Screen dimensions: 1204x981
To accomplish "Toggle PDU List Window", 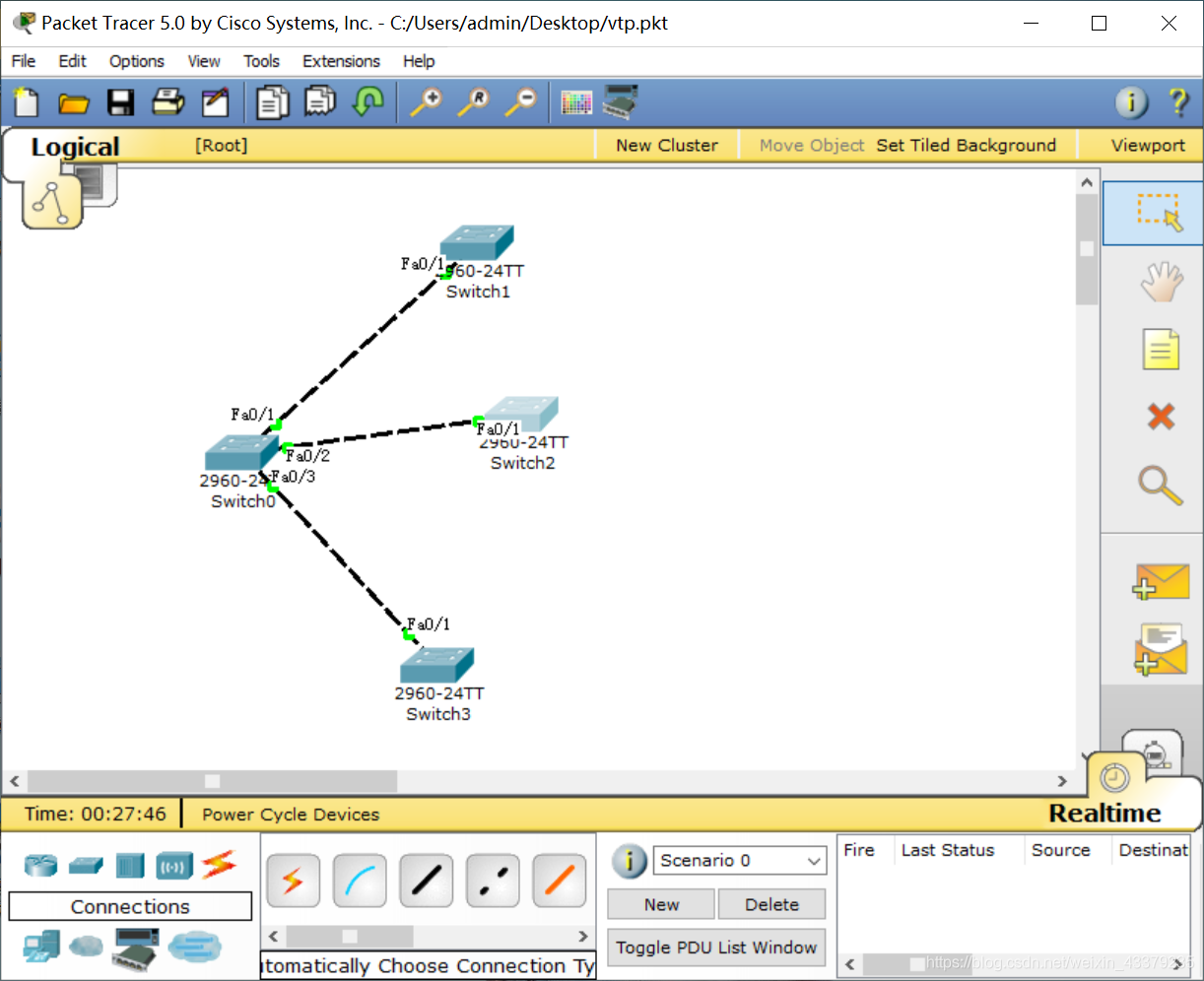I will pyautogui.click(x=716, y=948).
